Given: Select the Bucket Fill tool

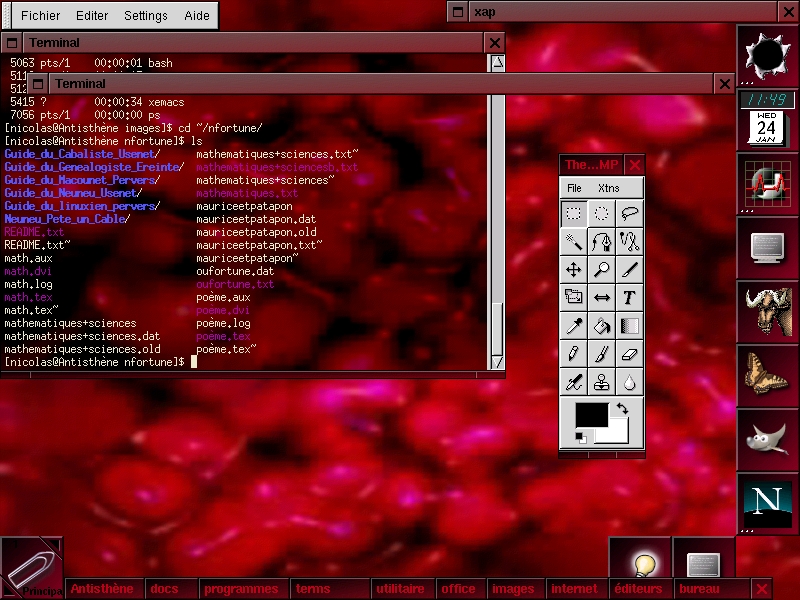Looking at the screenshot, I should 601,325.
